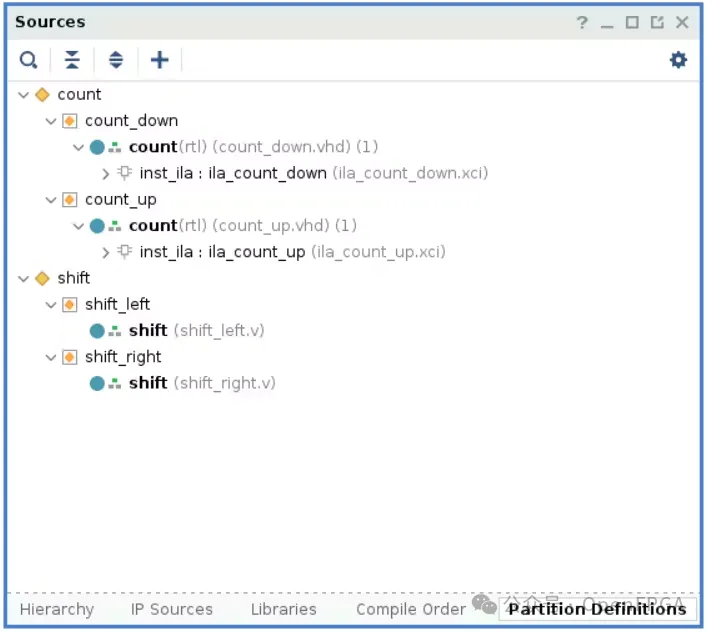707x632 pixels.
Task: Click the Expand All toolbar icon
Action: pos(116,60)
